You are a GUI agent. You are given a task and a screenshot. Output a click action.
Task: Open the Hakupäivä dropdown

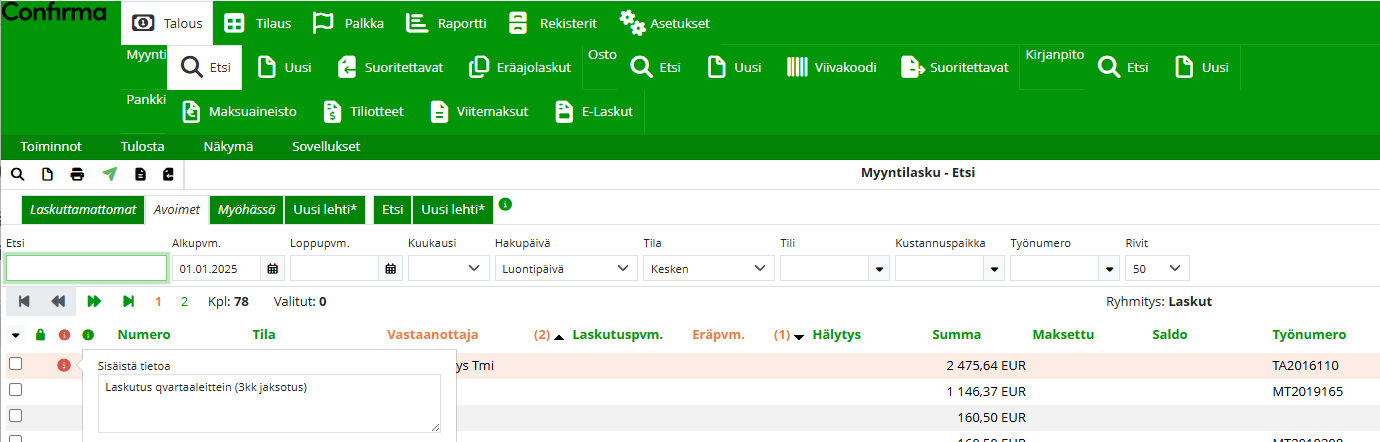click(x=566, y=268)
